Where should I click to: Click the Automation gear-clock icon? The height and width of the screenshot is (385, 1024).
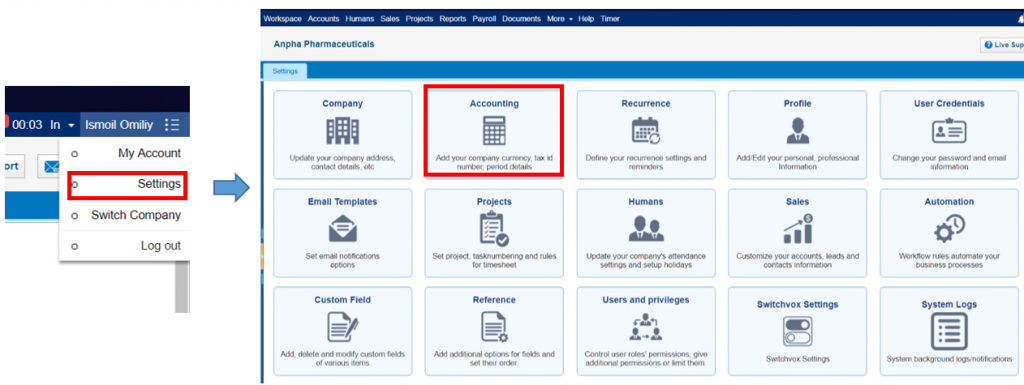coord(949,228)
